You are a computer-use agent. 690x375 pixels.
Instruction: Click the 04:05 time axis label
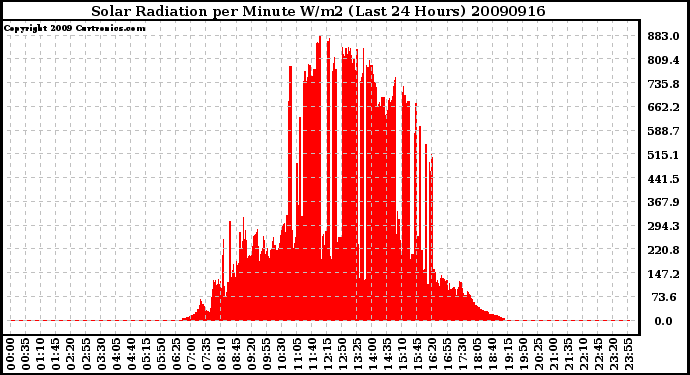[116, 354]
